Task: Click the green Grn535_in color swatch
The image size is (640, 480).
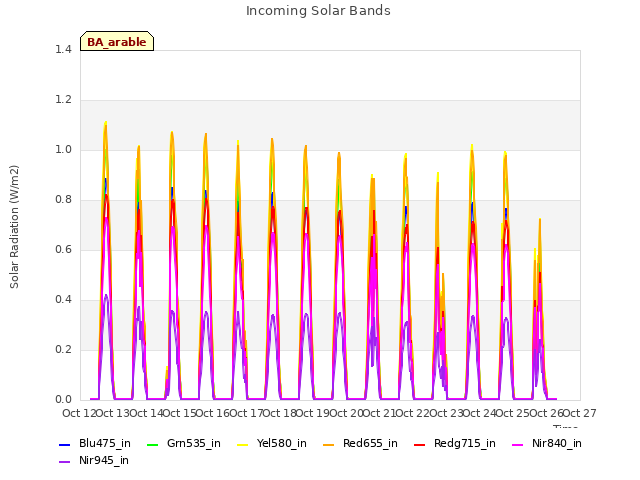Action: pyautogui.click(x=152, y=444)
